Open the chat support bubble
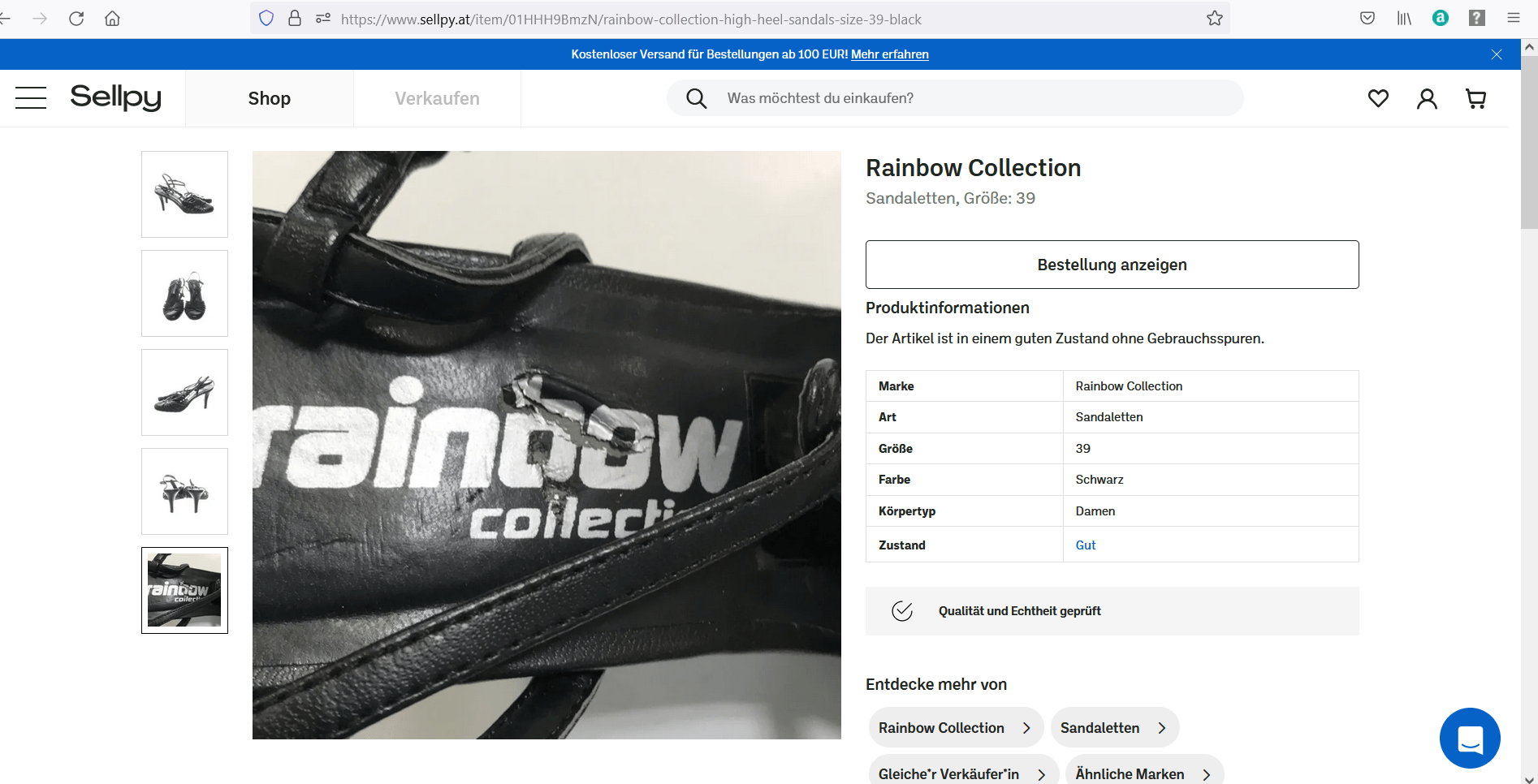 1470,738
